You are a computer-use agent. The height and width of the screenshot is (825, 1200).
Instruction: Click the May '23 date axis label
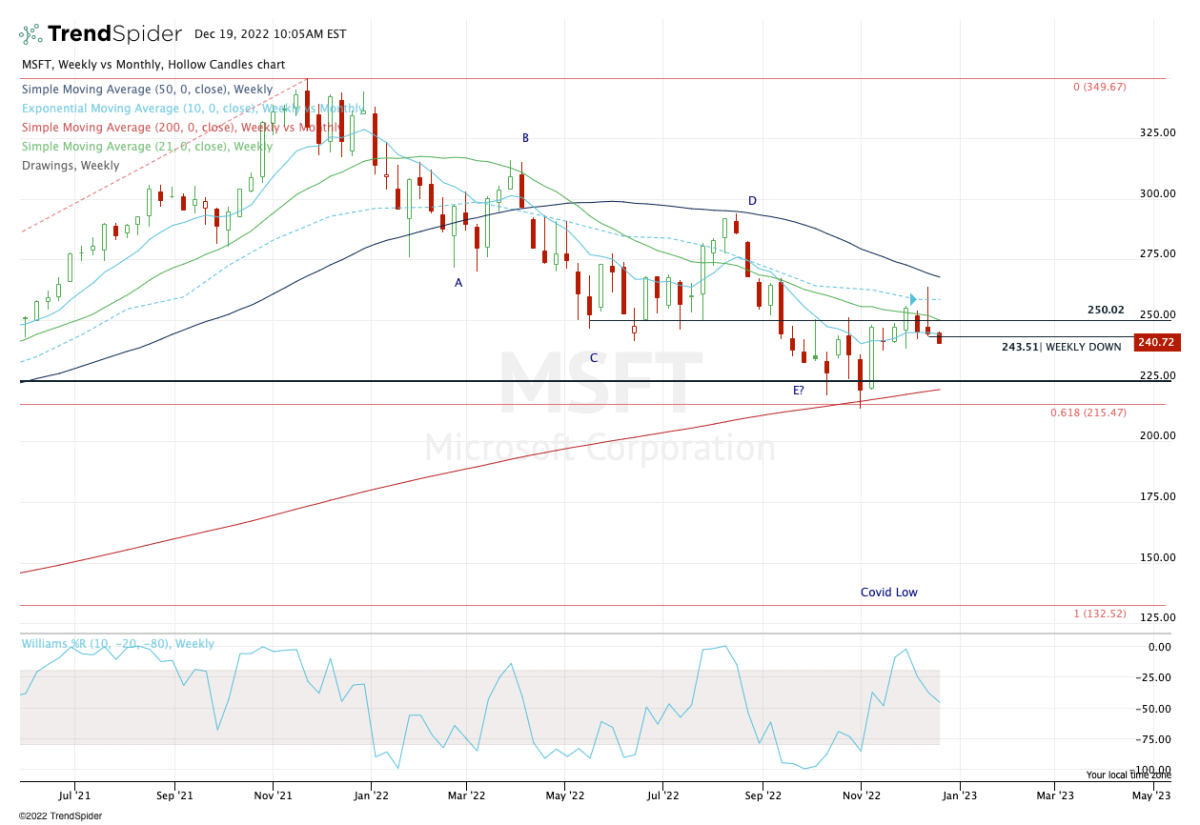(x=1151, y=797)
